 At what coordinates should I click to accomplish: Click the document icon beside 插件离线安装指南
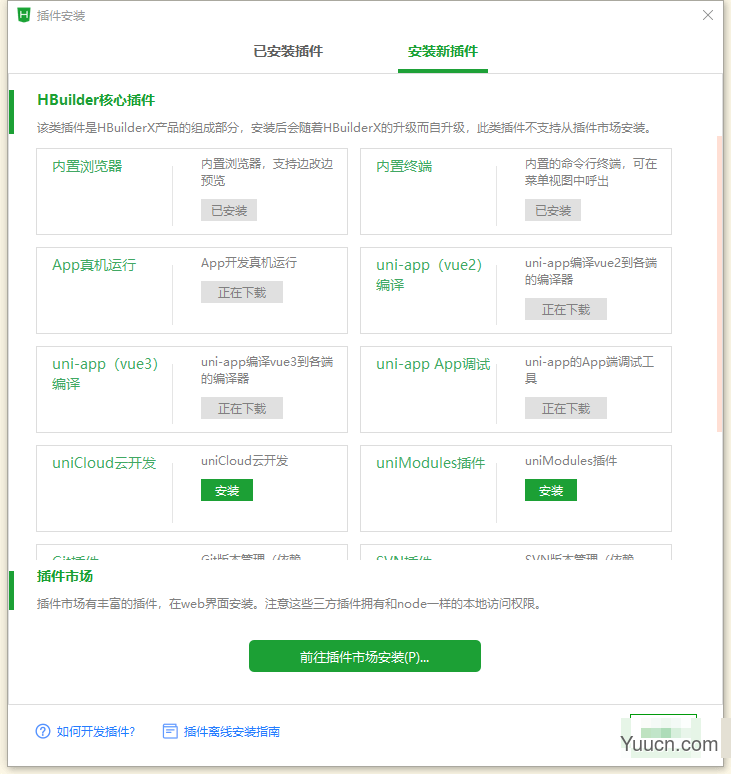point(170,732)
